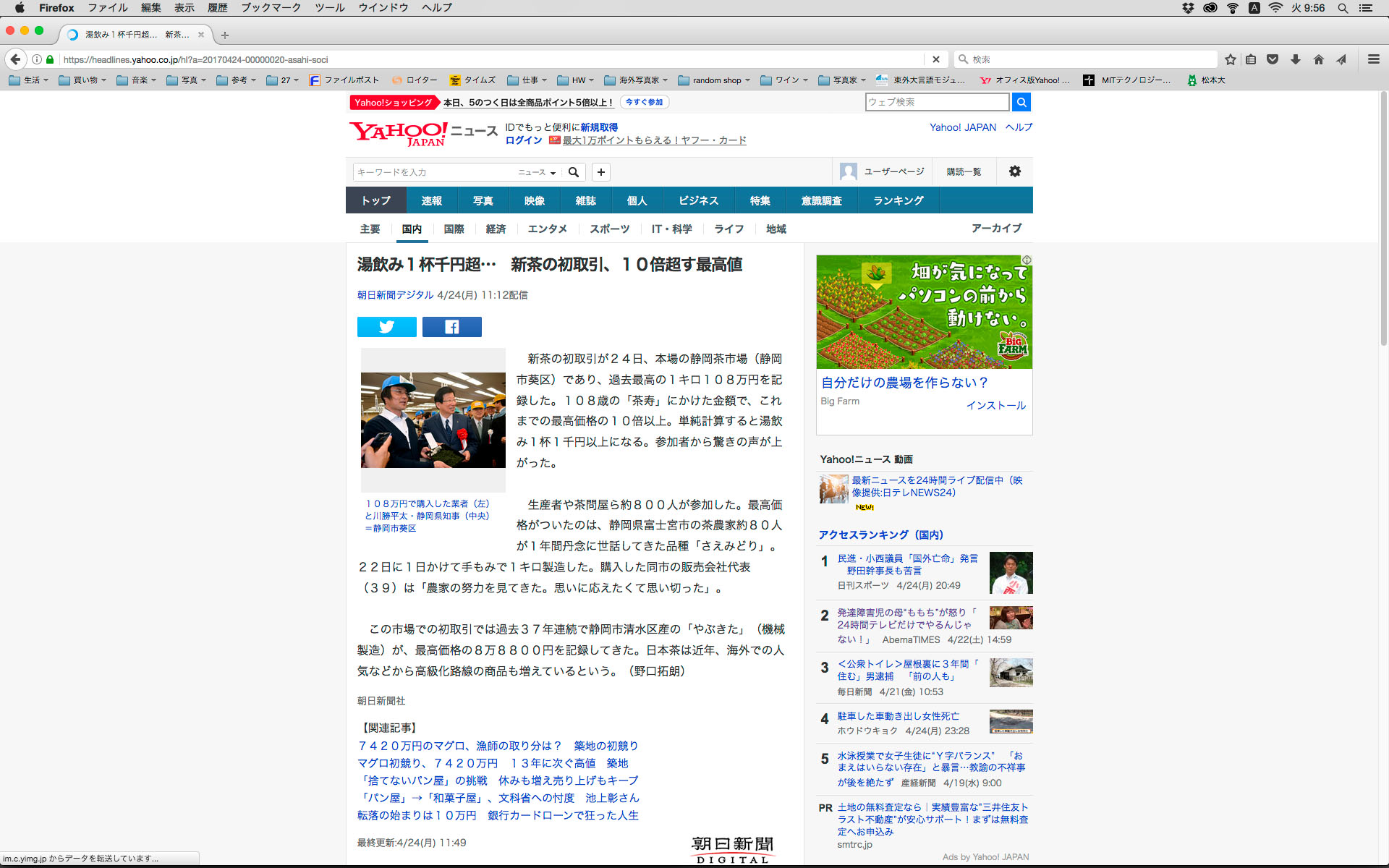Open Firefox downloads arrow icon
This screenshot has width=1389, height=868.
1295,59
